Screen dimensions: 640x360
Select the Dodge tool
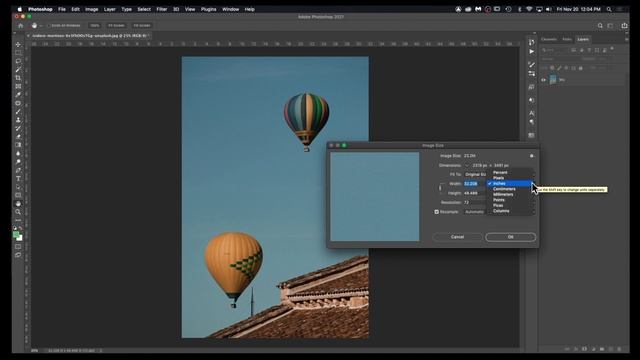(18, 162)
